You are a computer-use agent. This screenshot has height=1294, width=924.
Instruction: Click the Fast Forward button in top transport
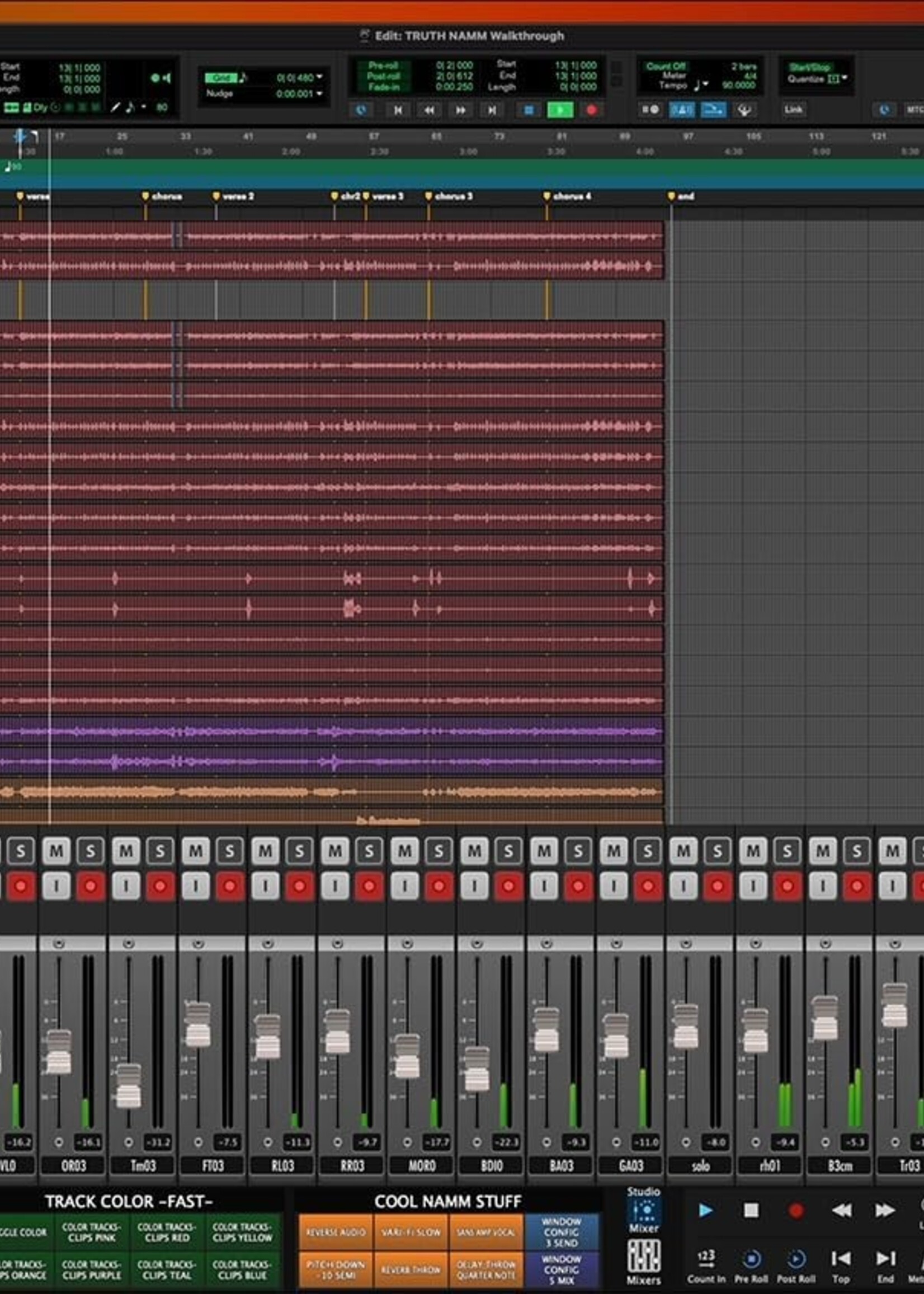pyautogui.click(x=460, y=110)
